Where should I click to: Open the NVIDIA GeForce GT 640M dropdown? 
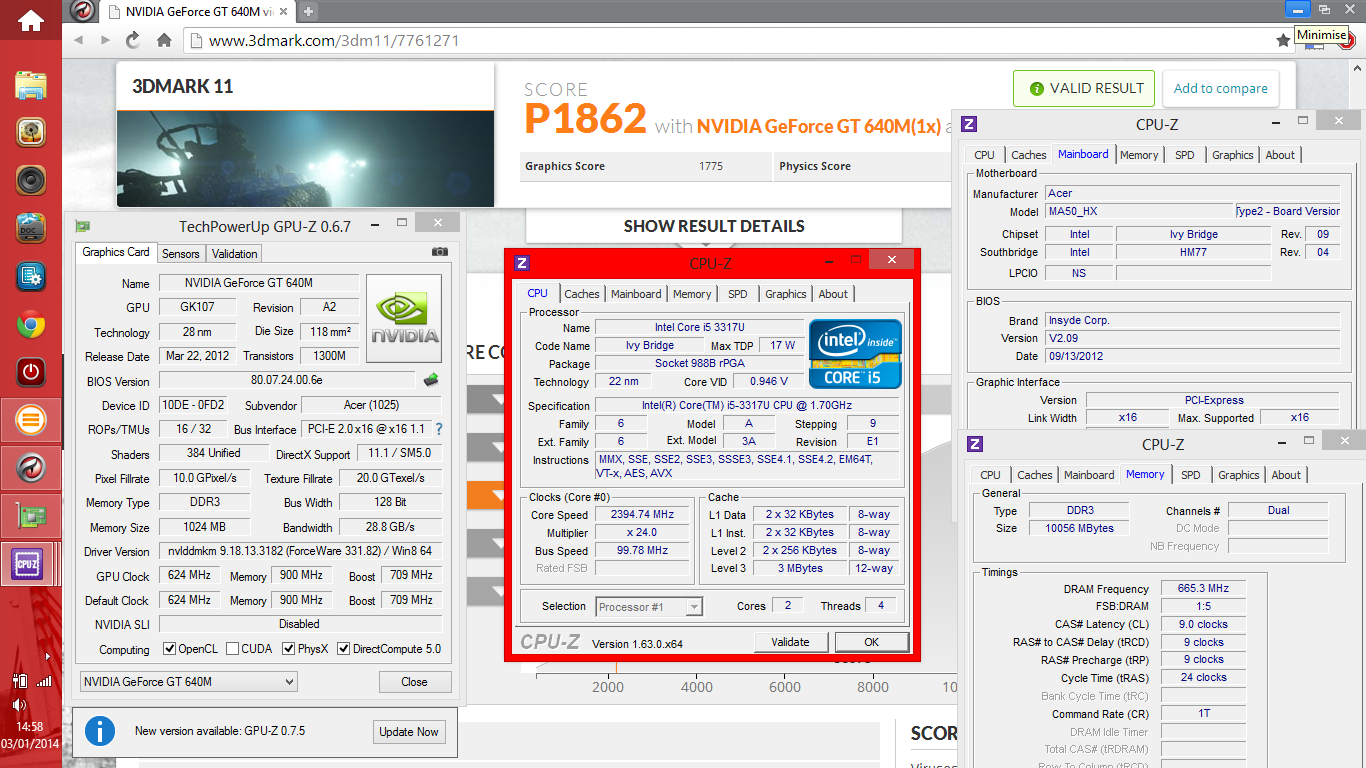tap(188, 682)
